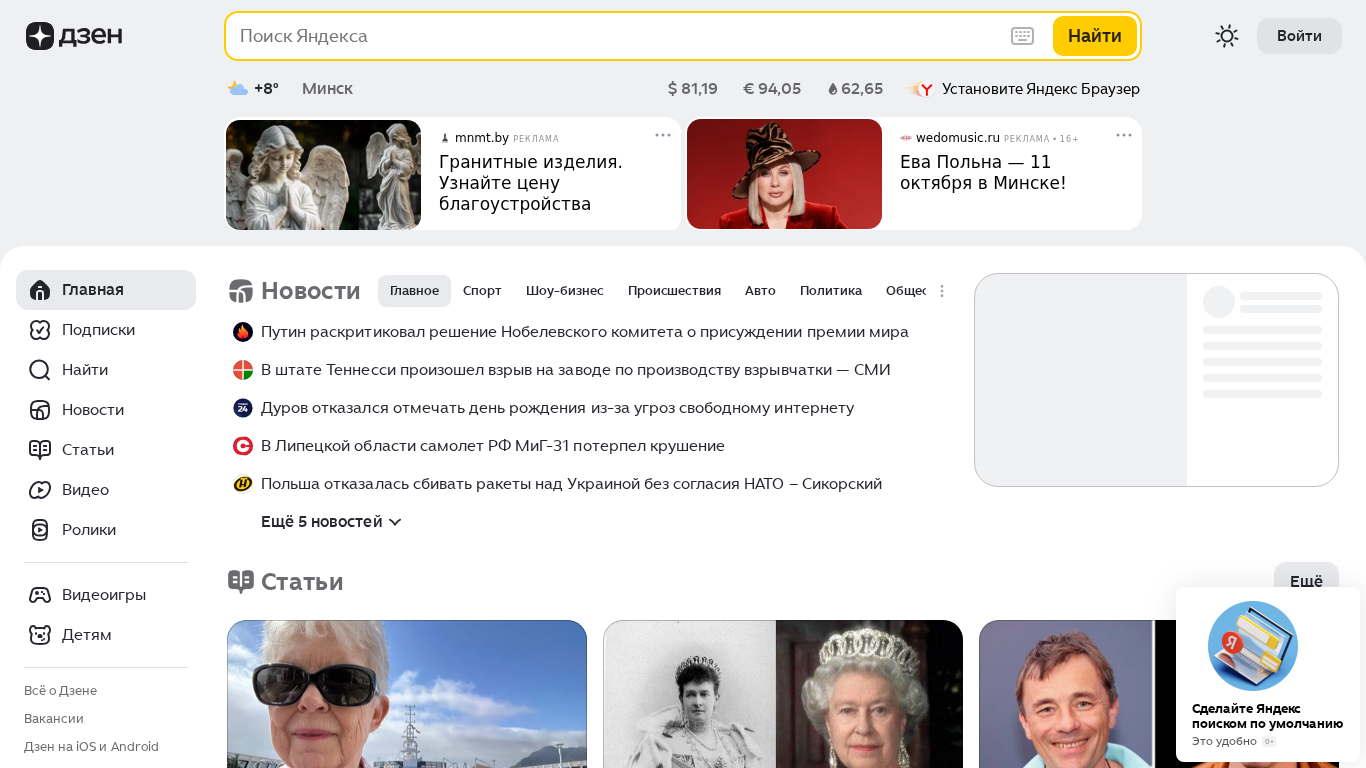This screenshot has width=1366, height=768.
Task: Click the Новости section heading text
Action: 311,291
